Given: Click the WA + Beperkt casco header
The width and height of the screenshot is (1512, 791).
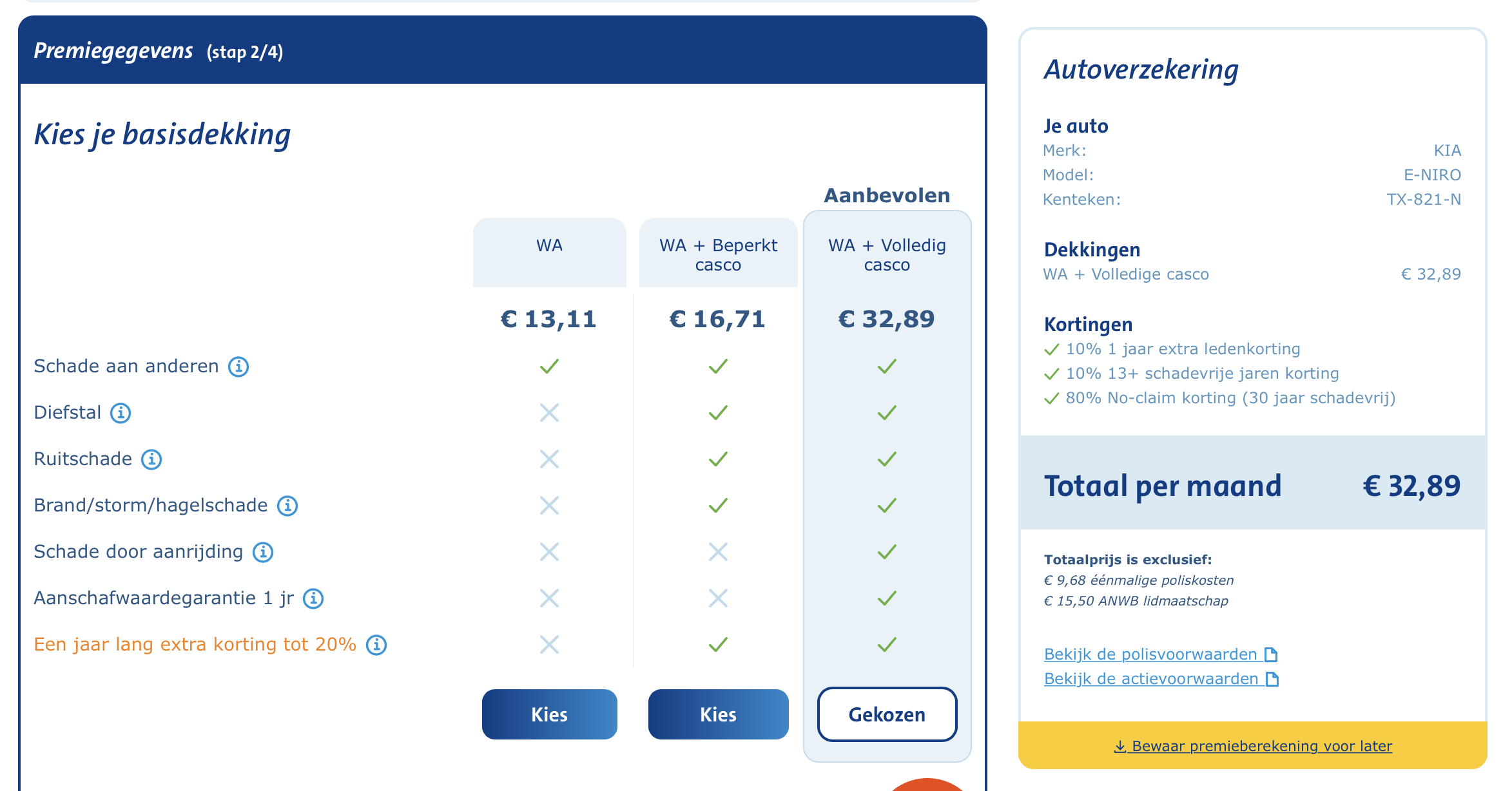Looking at the screenshot, I should tap(718, 255).
